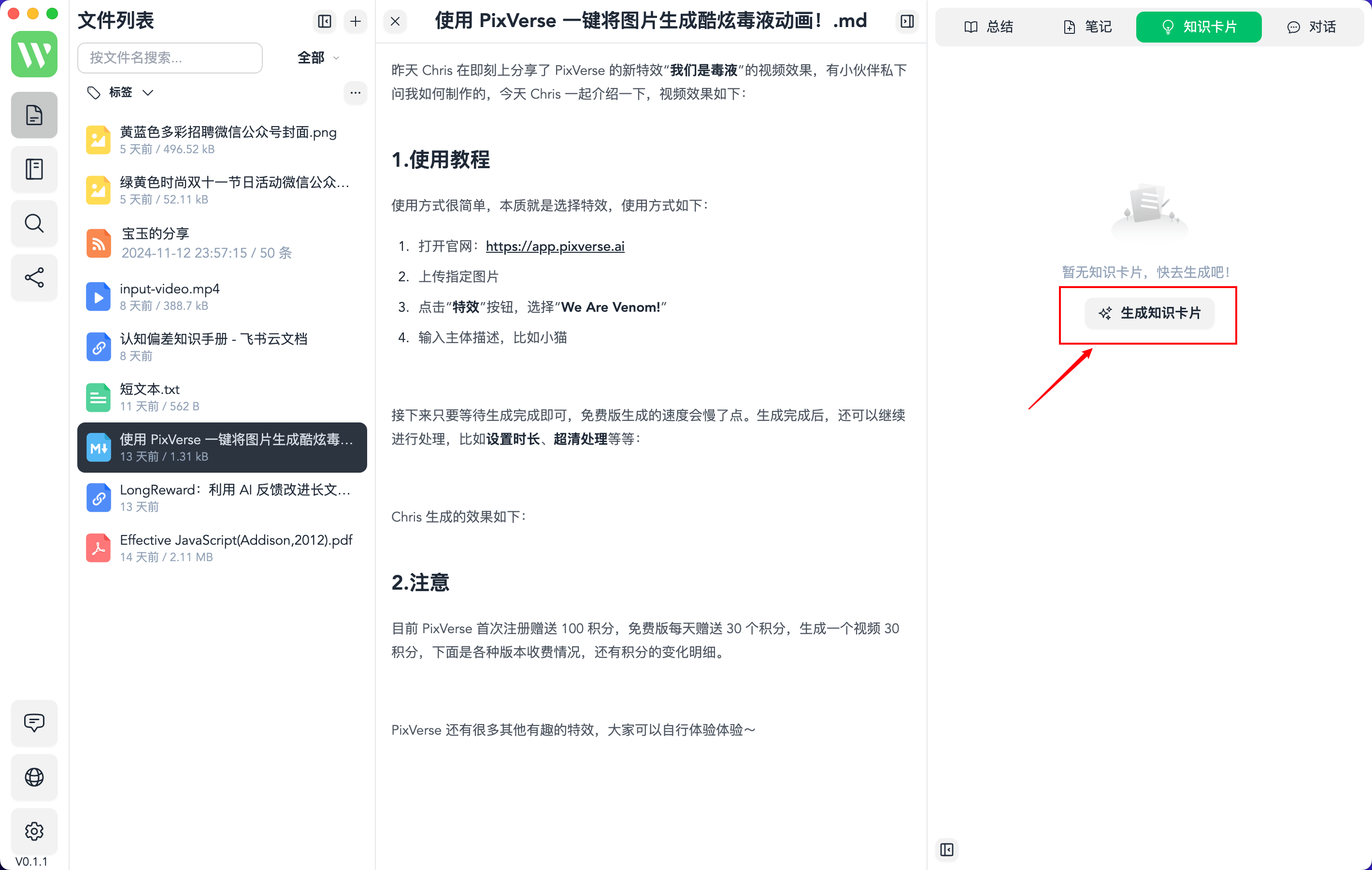Select feed 宝玉的分享
Viewport: 1372px width, 870px height.
click(x=222, y=244)
